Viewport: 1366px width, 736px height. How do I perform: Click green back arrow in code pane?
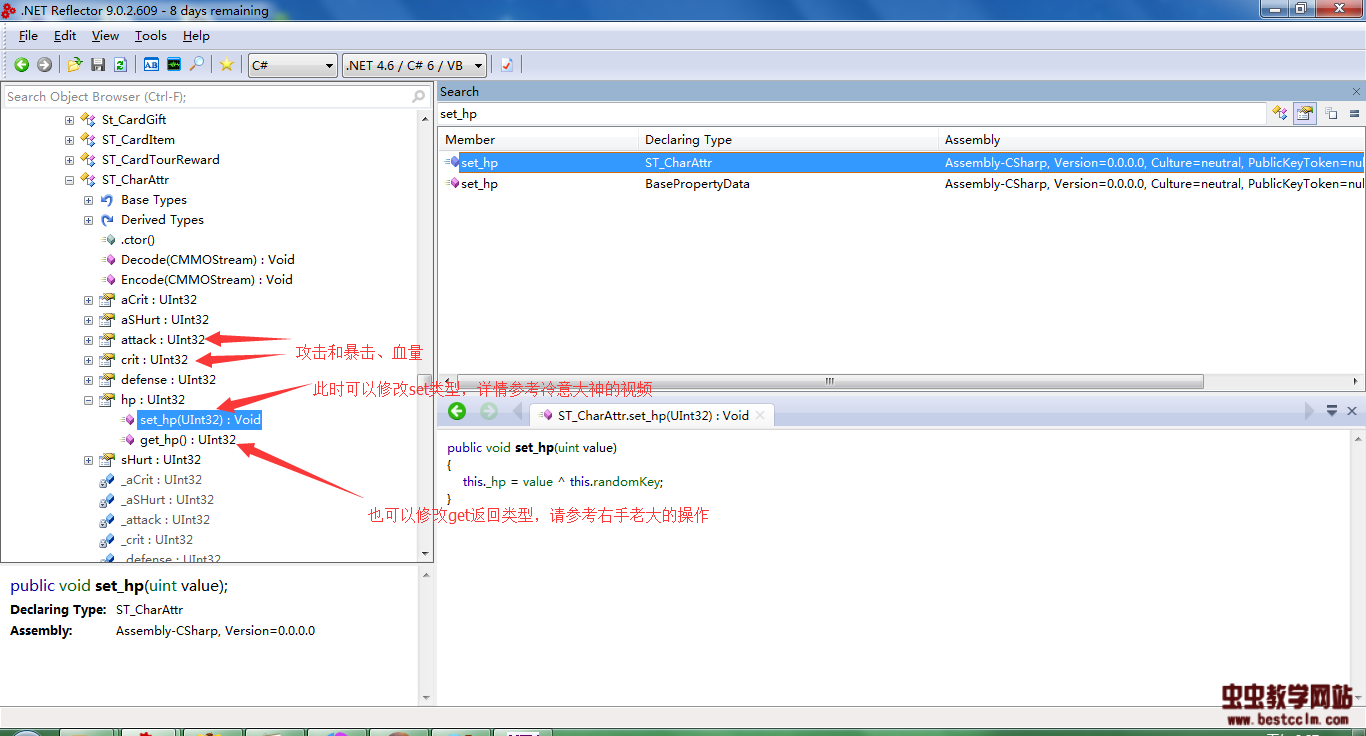(457, 412)
